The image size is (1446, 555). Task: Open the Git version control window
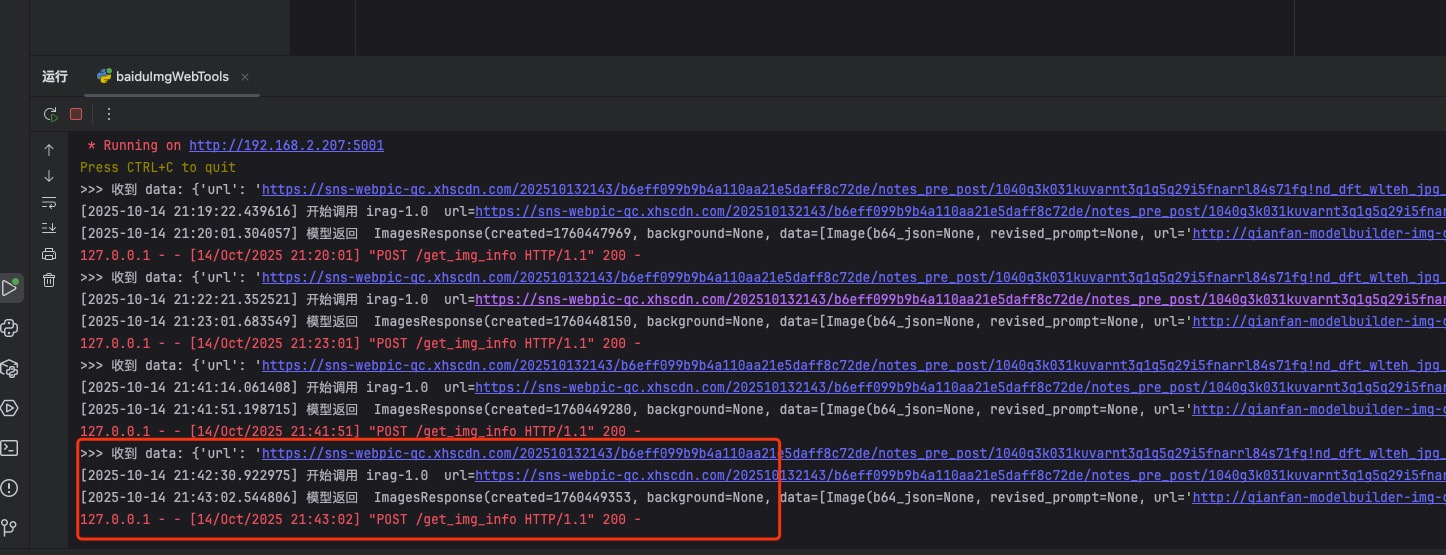tap(10, 527)
